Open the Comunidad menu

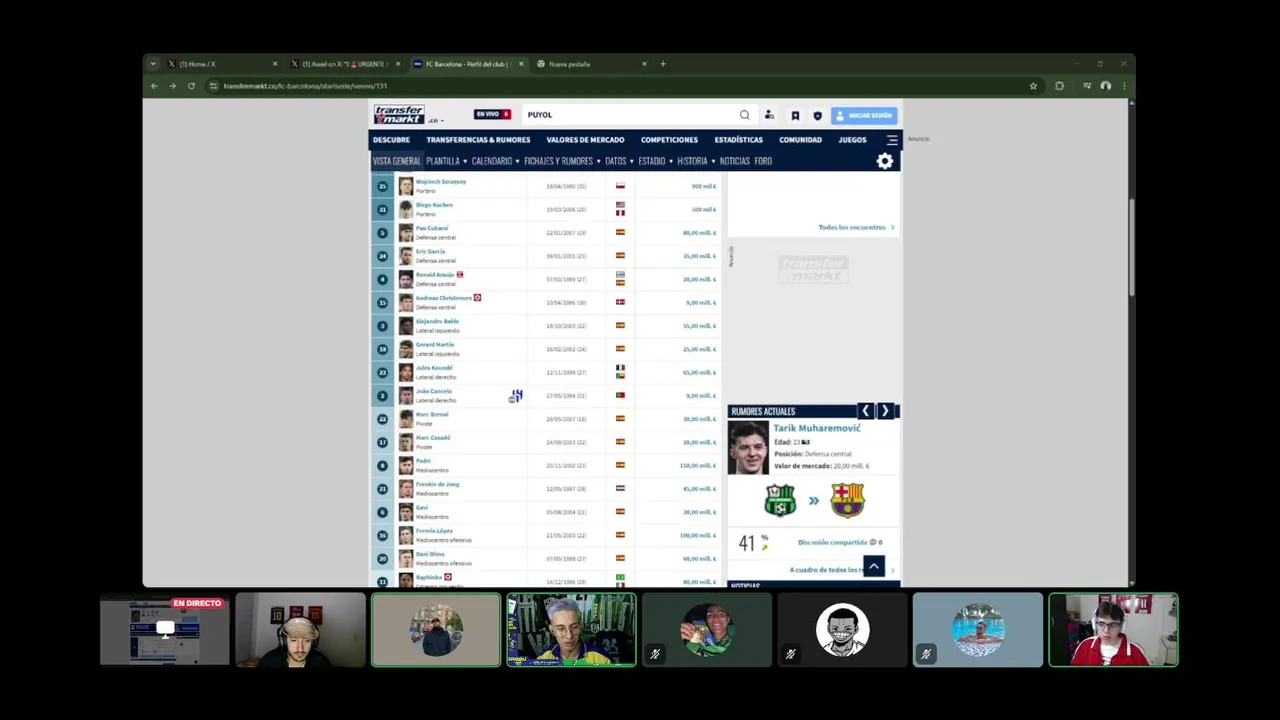800,140
